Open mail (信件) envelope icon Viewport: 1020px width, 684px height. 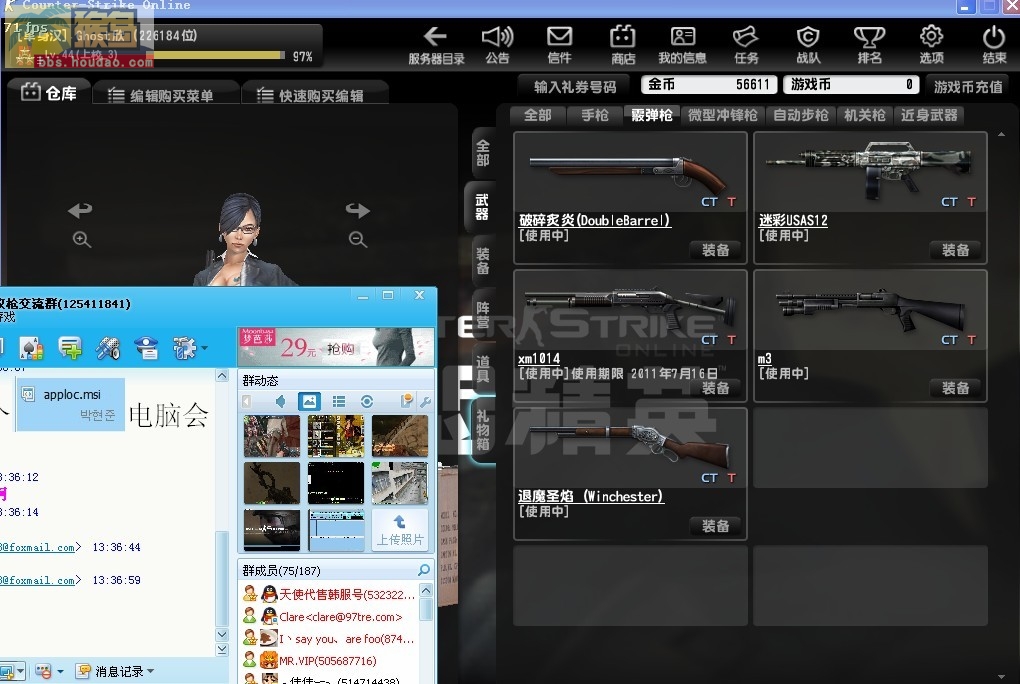[559, 44]
